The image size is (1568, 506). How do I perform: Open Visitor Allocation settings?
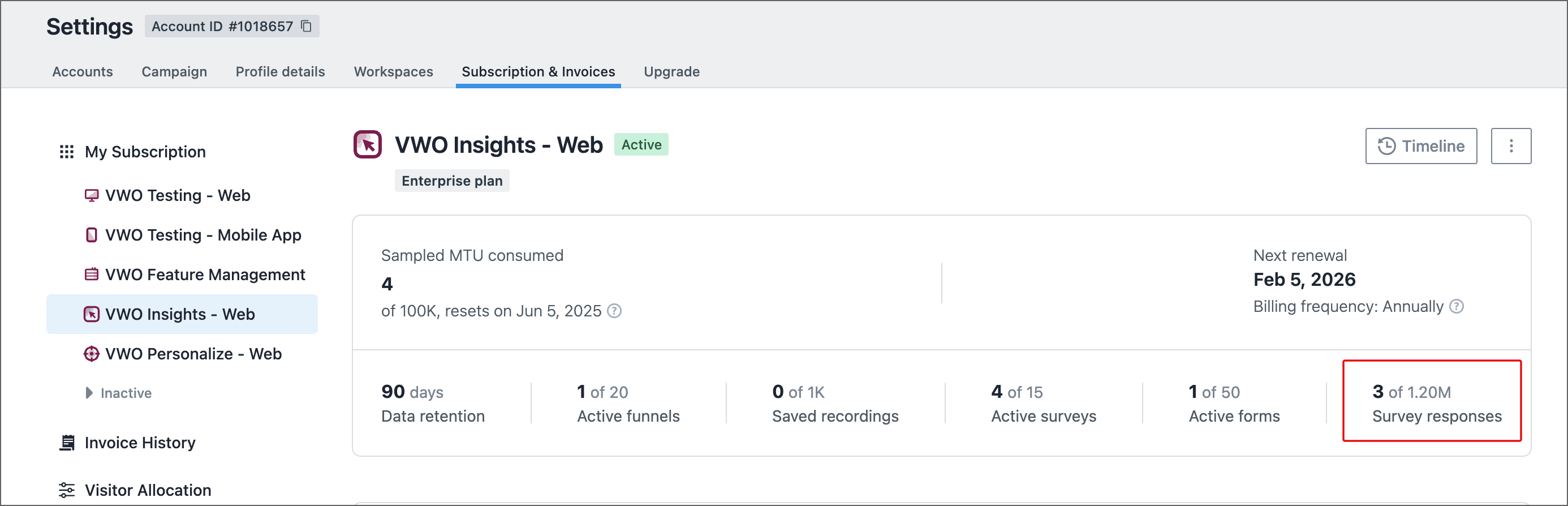pos(148,490)
